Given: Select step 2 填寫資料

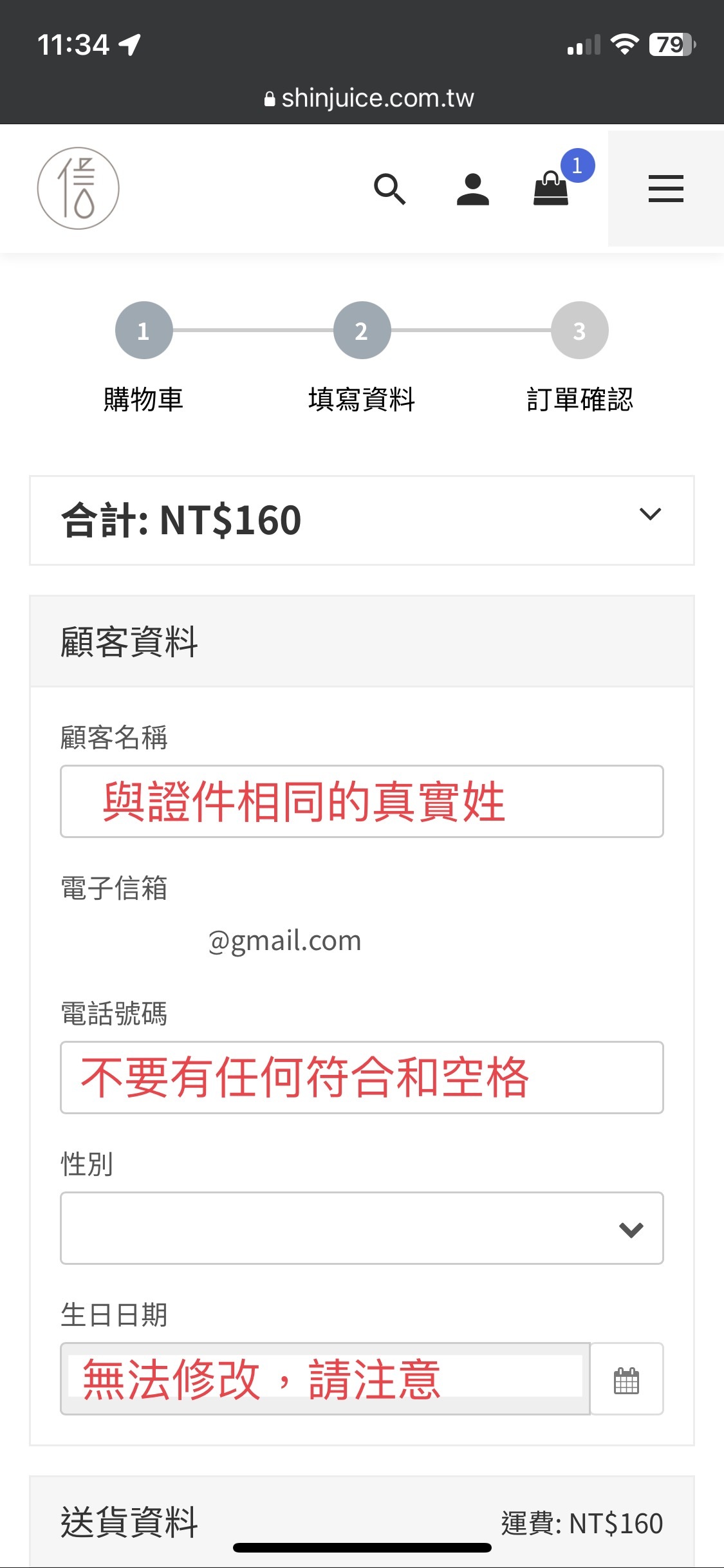Looking at the screenshot, I should tap(362, 330).
